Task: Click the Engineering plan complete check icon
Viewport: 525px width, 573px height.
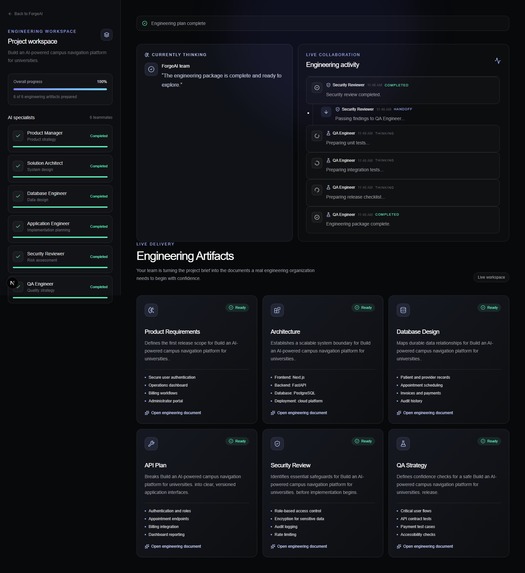Action: coord(145,23)
